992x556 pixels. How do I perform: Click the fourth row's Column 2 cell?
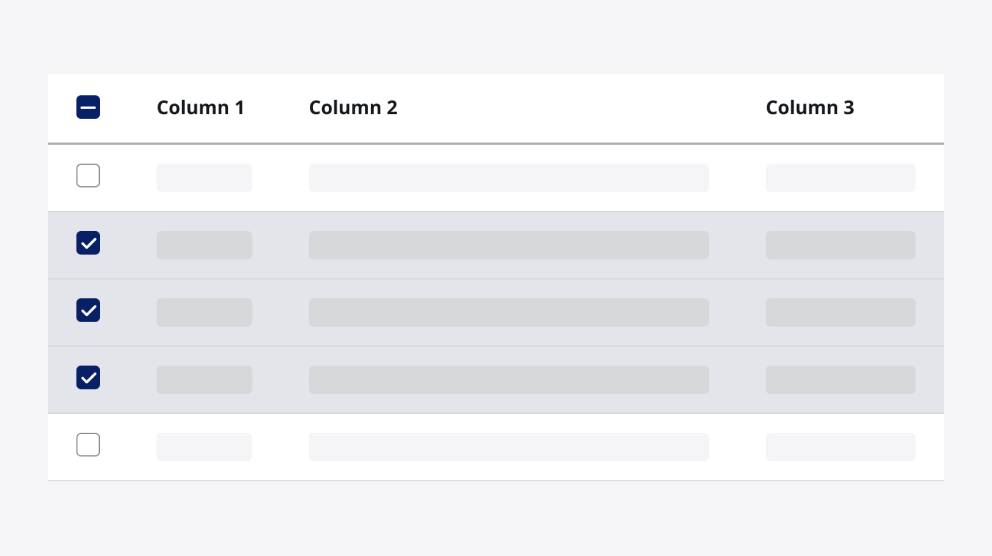[509, 380]
